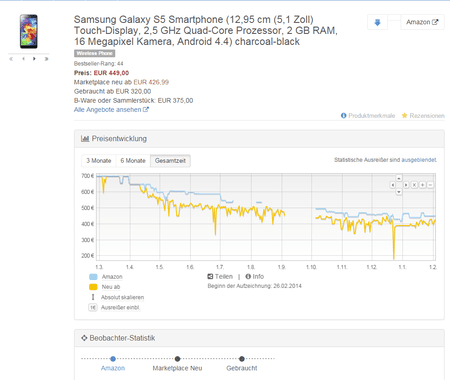Toggle 'Absolut skalieren' chart option

(118, 297)
